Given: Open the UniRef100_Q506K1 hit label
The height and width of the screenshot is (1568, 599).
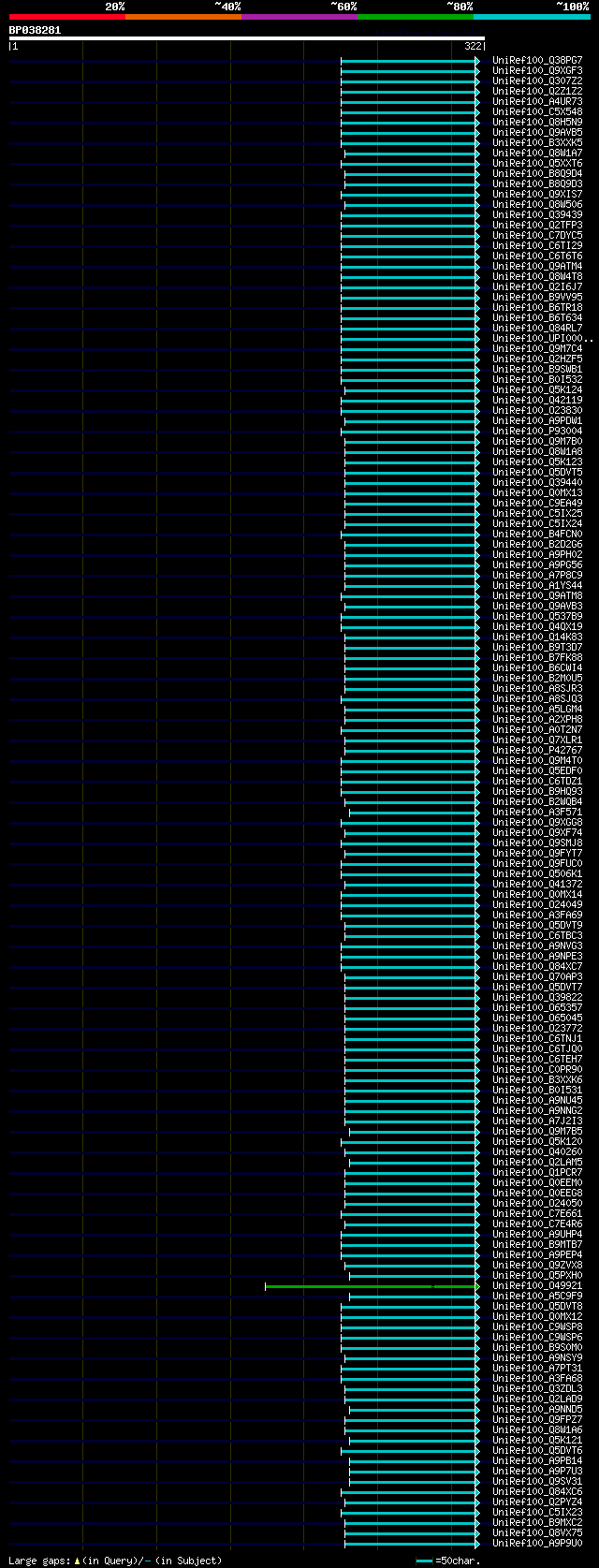Looking at the screenshot, I should [537, 874].
